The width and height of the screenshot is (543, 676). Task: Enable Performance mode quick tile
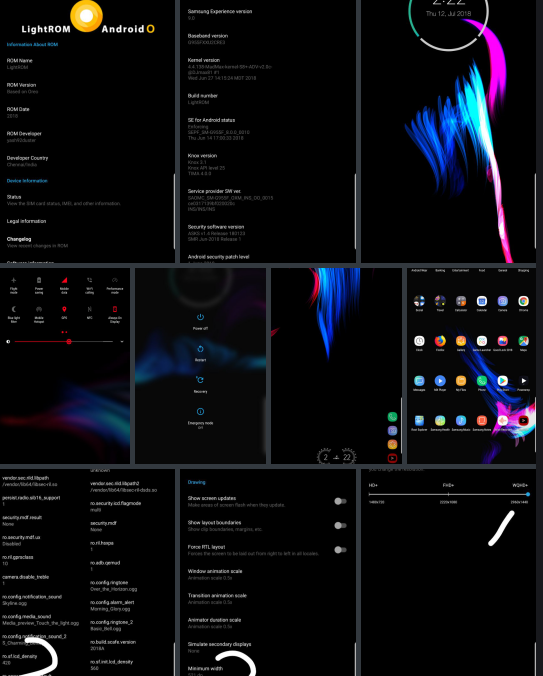click(x=115, y=285)
